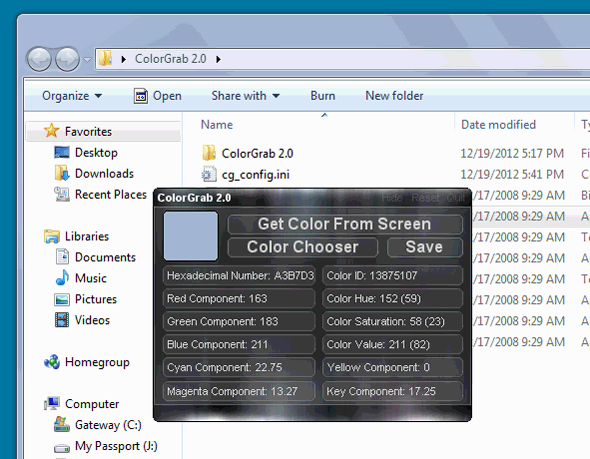Sort by the Name column header
The width and height of the screenshot is (590, 459).
(217, 125)
